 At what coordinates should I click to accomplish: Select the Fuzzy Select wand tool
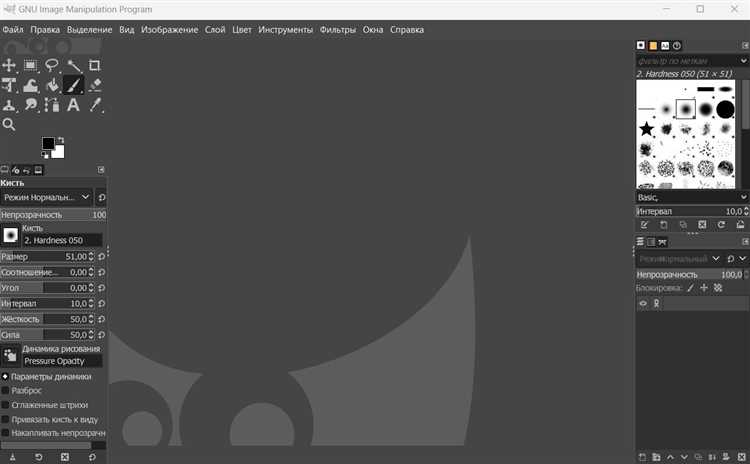[74, 65]
